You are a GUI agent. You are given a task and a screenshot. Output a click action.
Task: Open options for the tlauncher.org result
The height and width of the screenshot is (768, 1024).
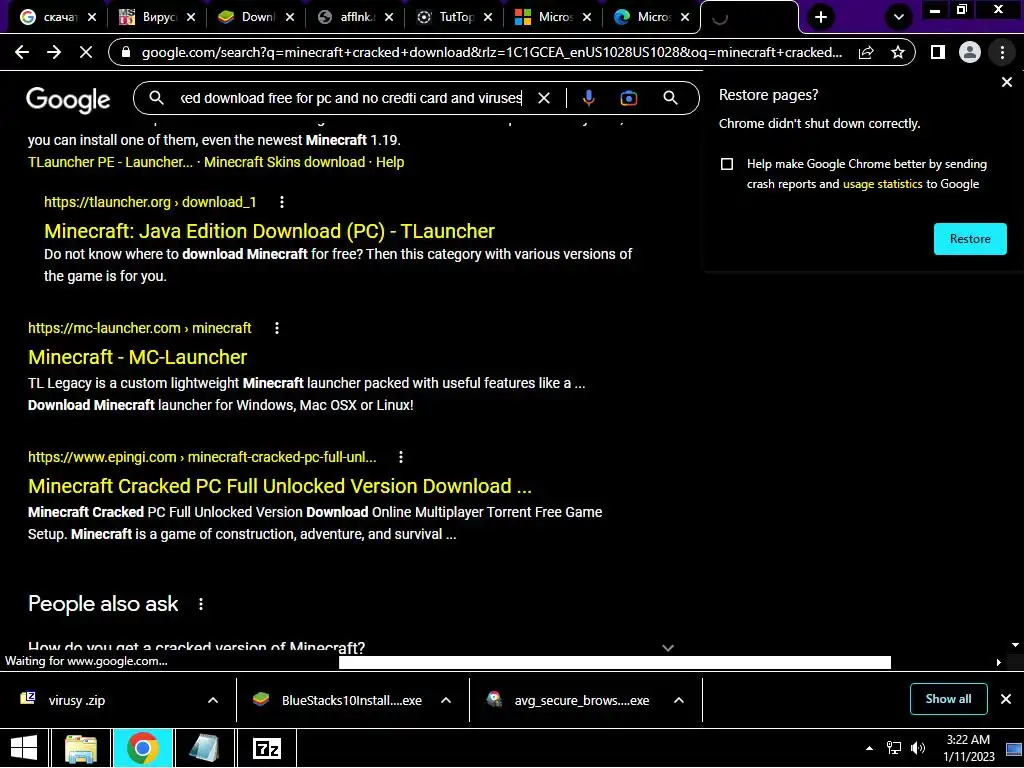click(282, 202)
